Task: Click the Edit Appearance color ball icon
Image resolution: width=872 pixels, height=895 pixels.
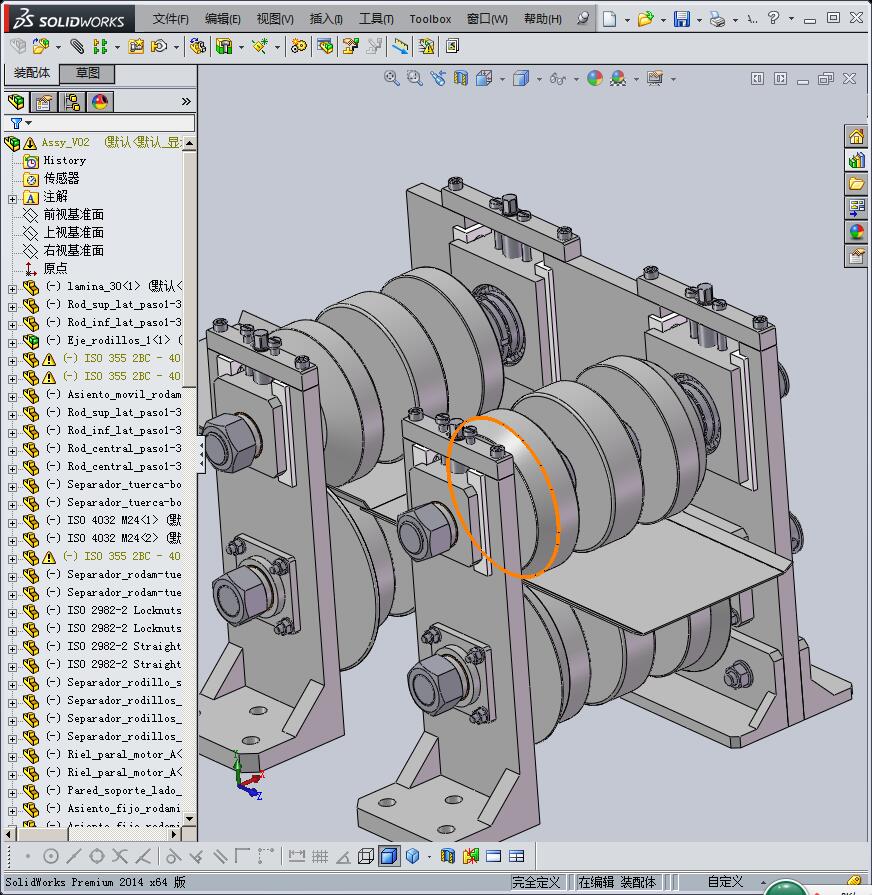Action: 595,78
